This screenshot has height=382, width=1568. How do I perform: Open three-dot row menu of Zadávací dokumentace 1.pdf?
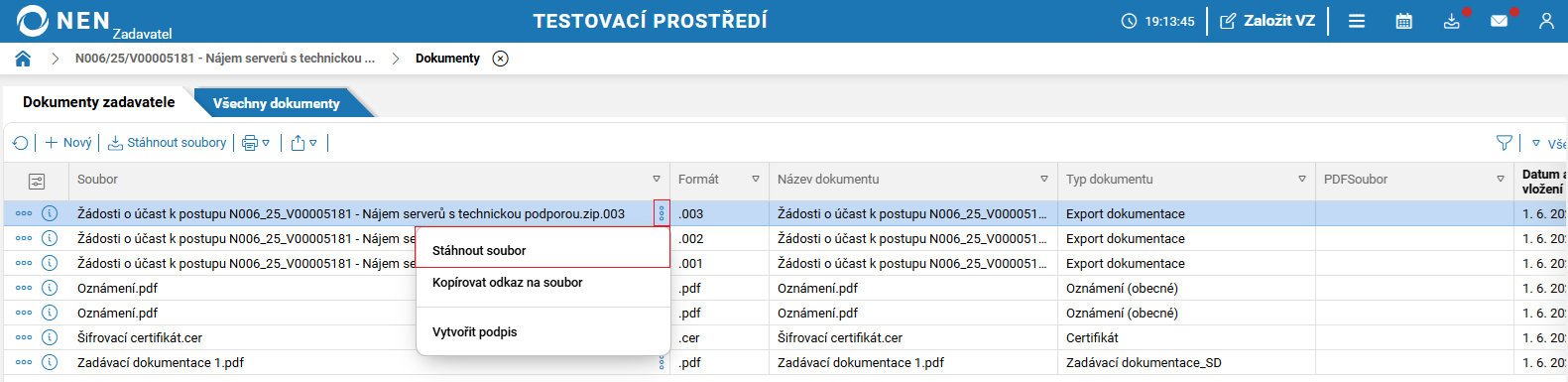(x=24, y=362)
